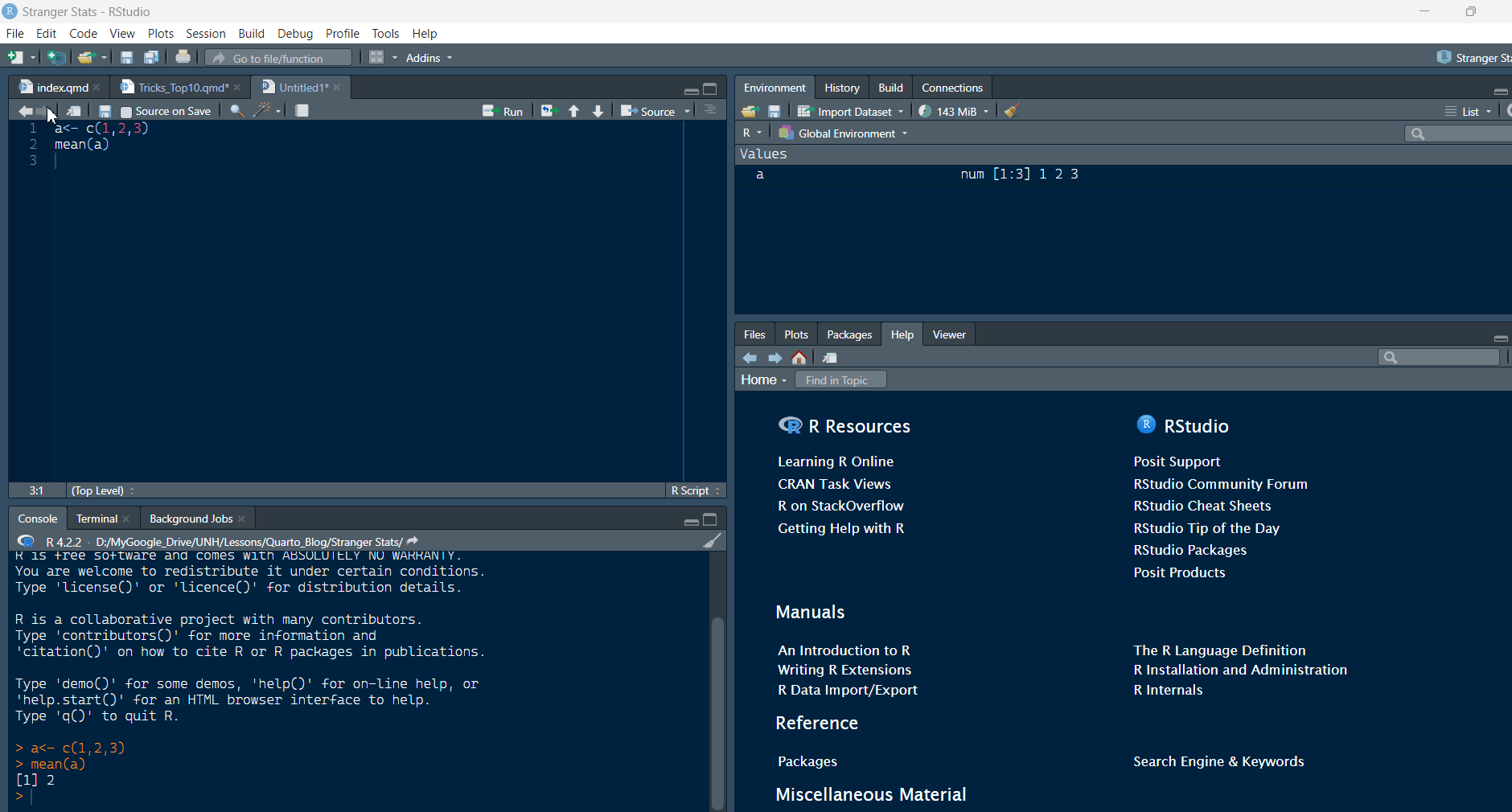View the console working directory arrow icon
The height and width of the screenshot is (812, 1512).
413,541
